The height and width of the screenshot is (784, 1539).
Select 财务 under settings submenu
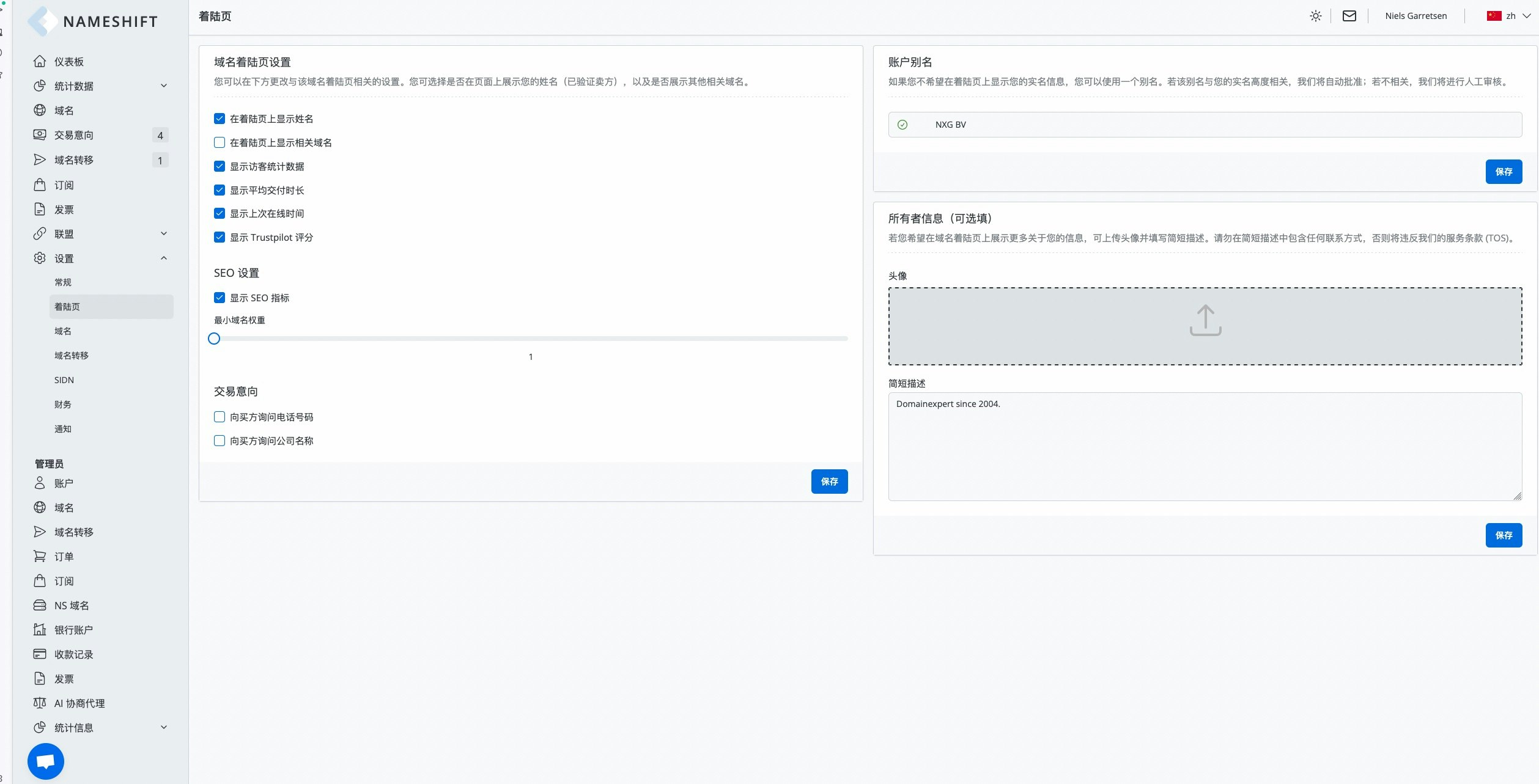pyautogui.click(x=63, y=405)
